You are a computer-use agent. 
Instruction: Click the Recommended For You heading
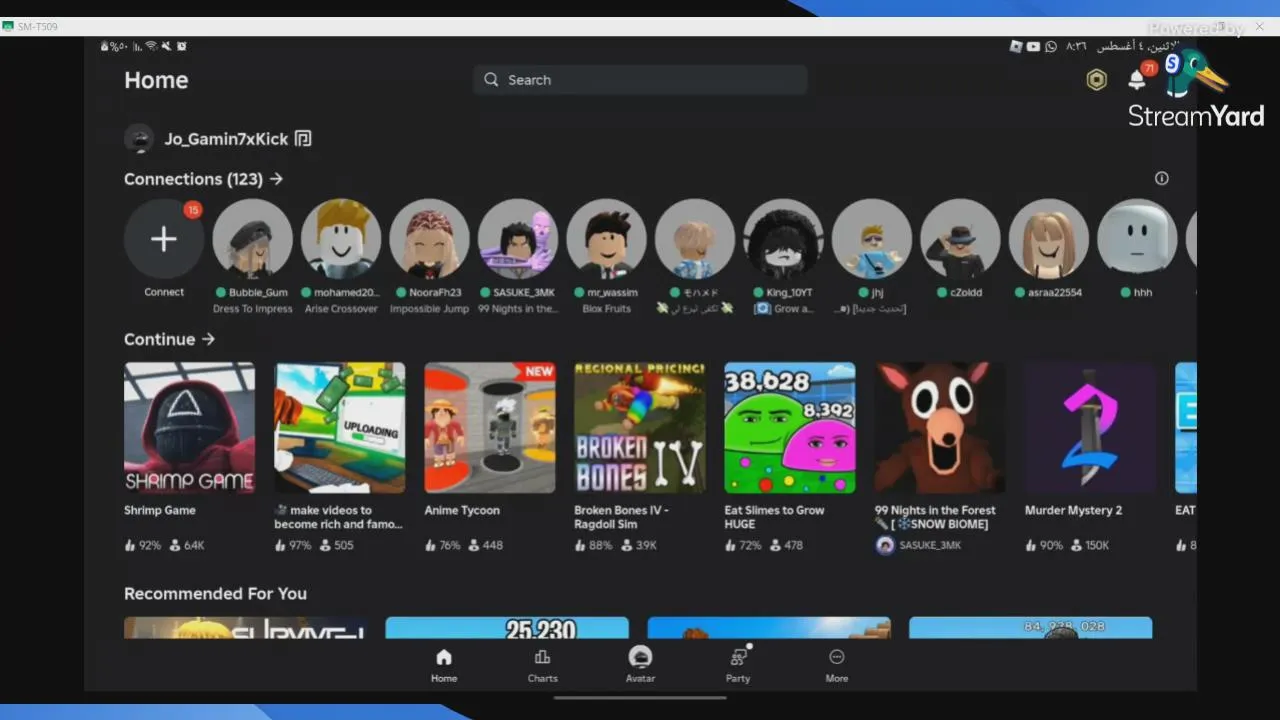[x=215, y=593]
